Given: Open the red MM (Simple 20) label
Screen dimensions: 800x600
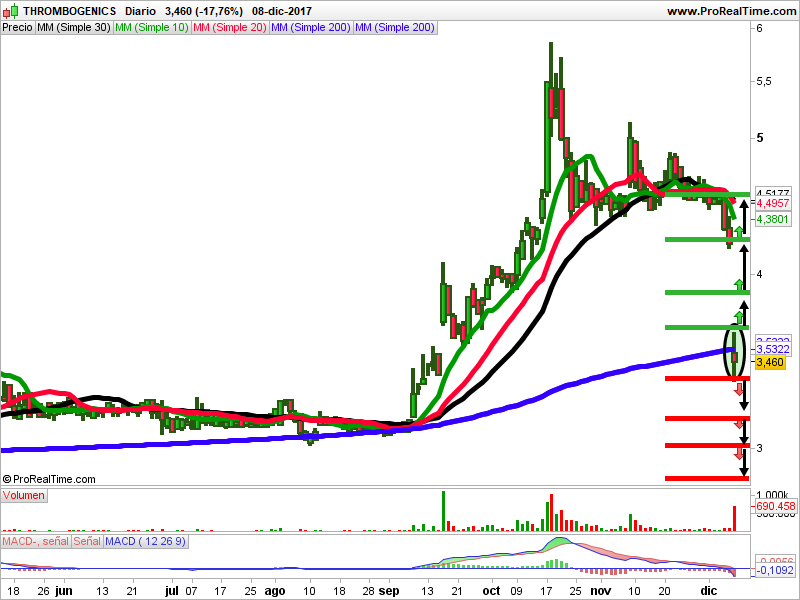Looking at the screenshot, I should [230, 28].
